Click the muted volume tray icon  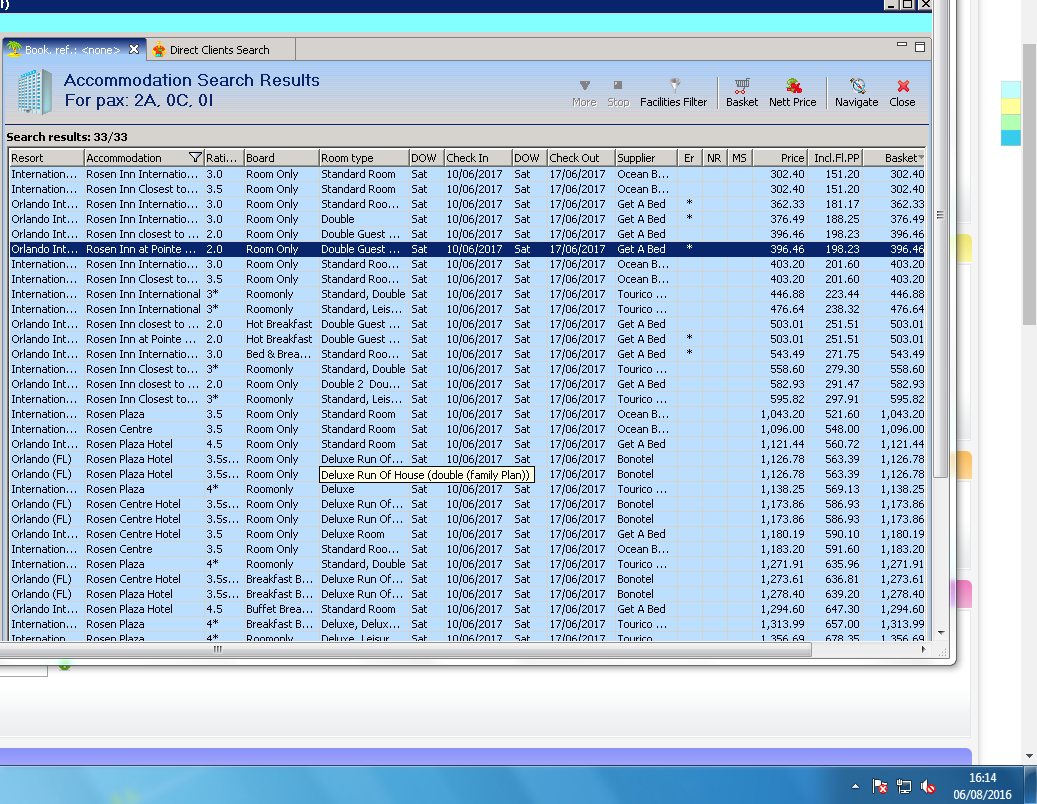click(x=928, y=787)
